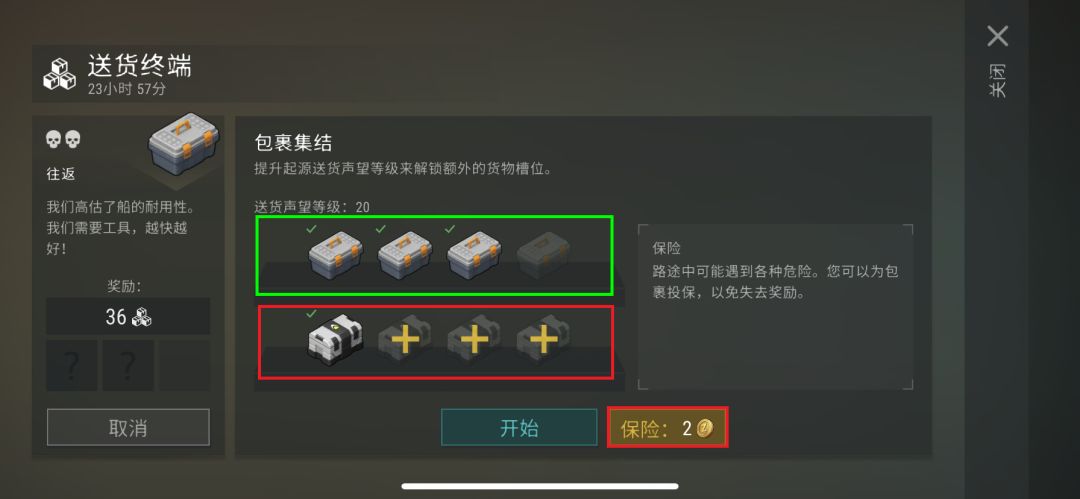Click the delivery terminal boxes icon
1080x499 pixels.
tap(60, 74)
